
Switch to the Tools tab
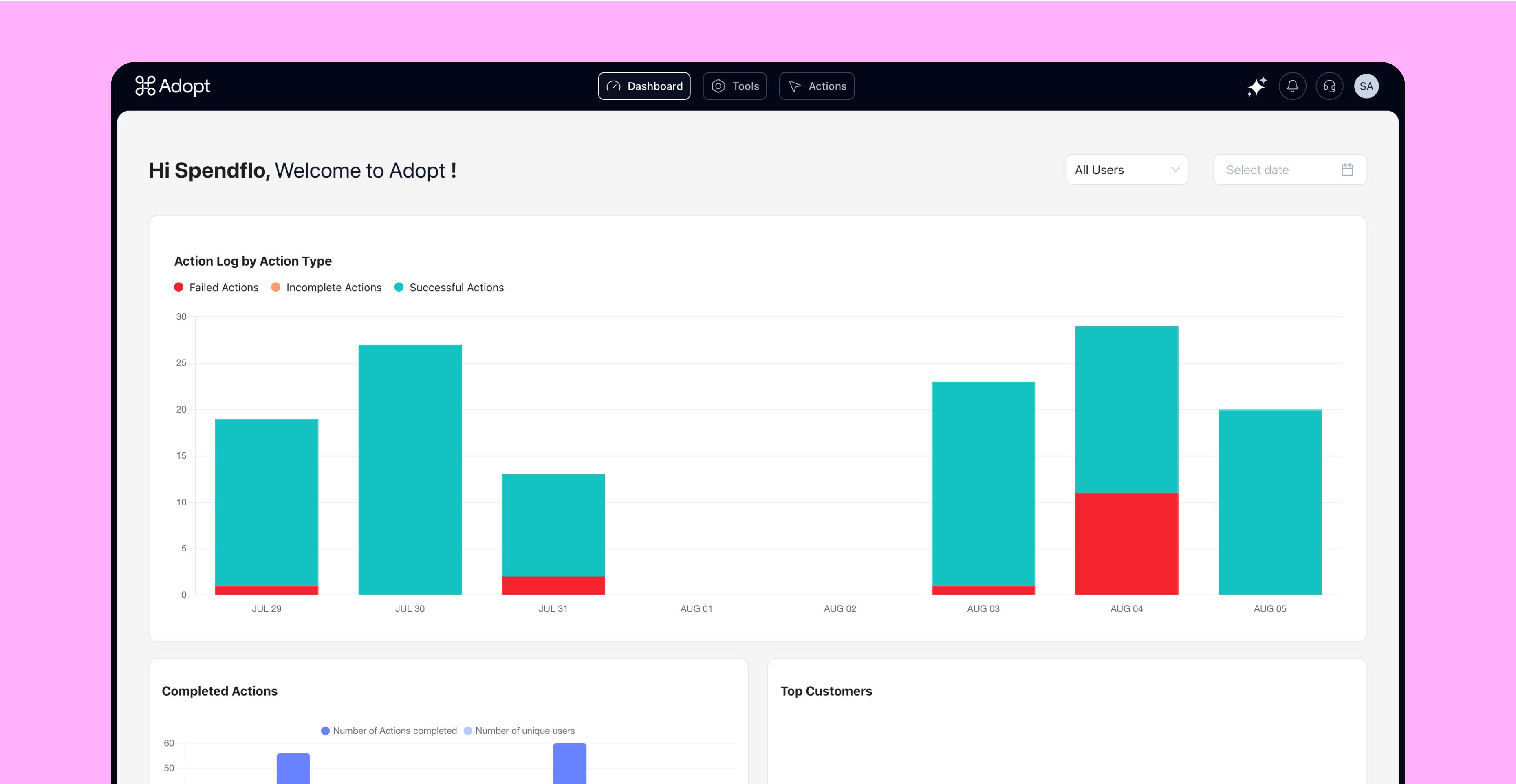tap(734, 86)
